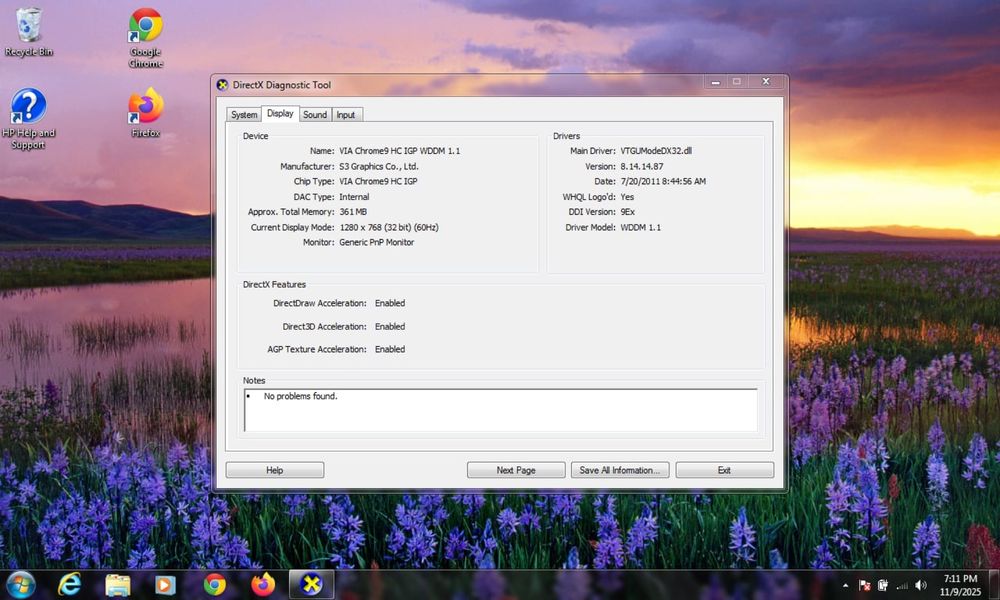Click AGP Texture Acceleration 'Enabled' value
This screenshot has width=1000, height=600.
390,349
